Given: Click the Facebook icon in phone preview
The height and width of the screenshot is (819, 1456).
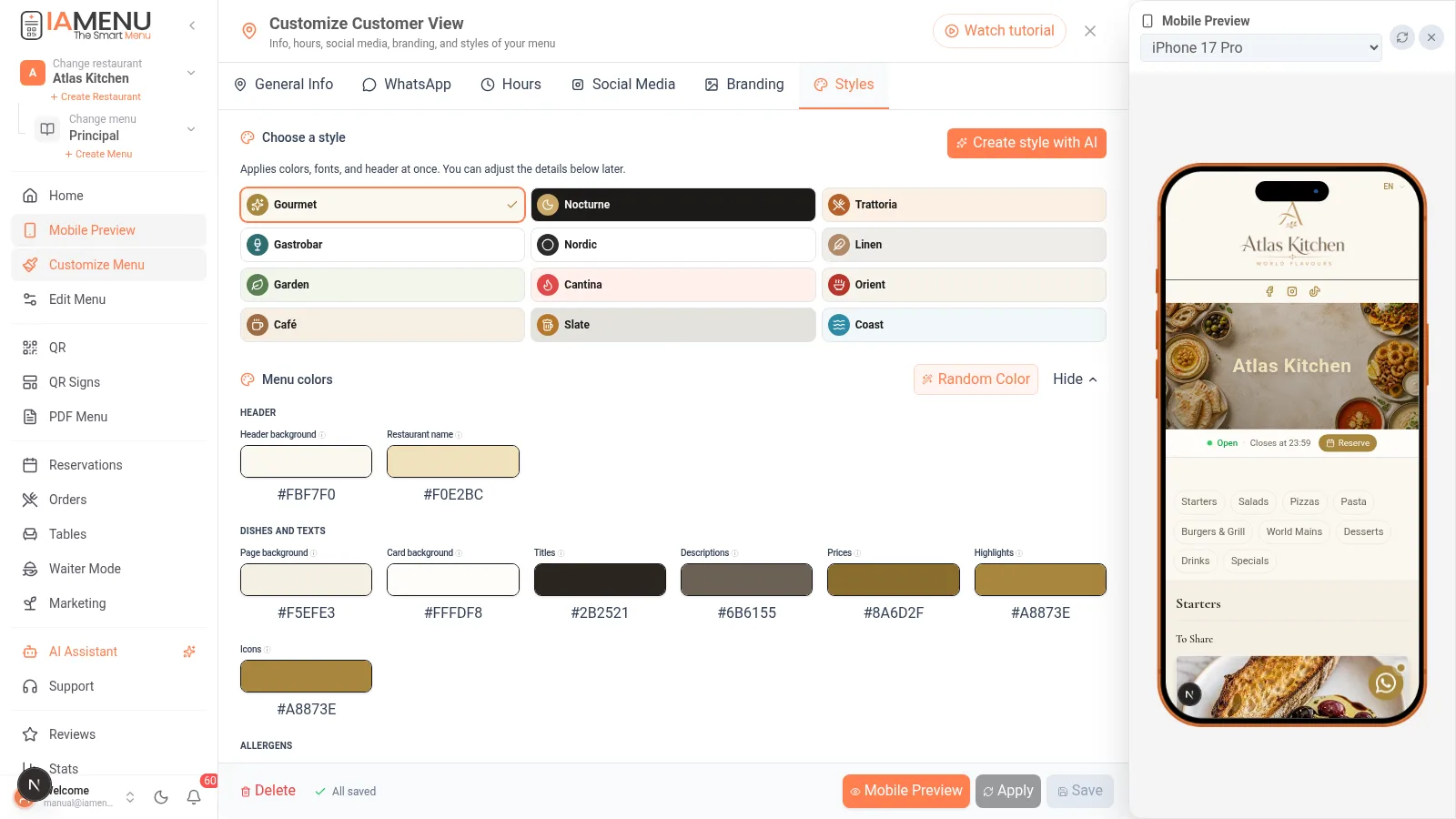Looking at the screenshot, I should point(1269,291).
